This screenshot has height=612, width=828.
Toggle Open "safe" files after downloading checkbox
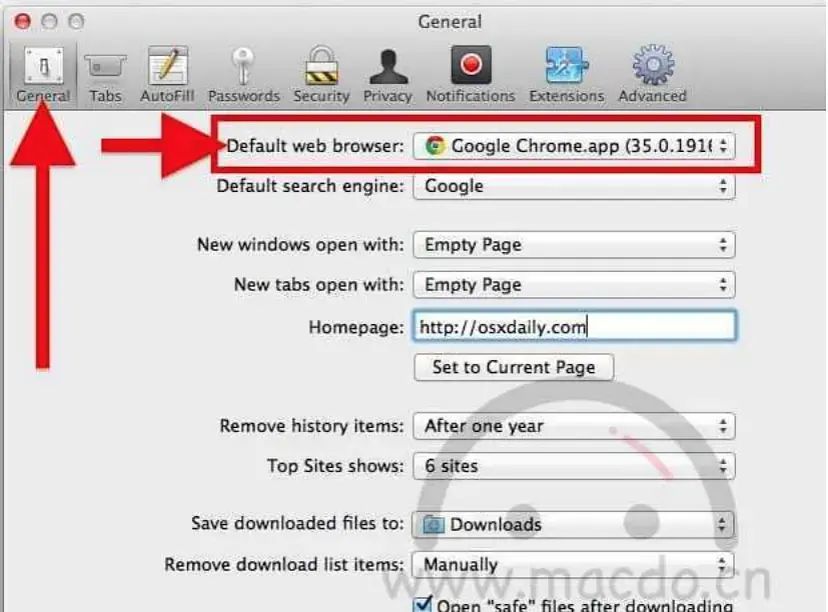point(422,604)
